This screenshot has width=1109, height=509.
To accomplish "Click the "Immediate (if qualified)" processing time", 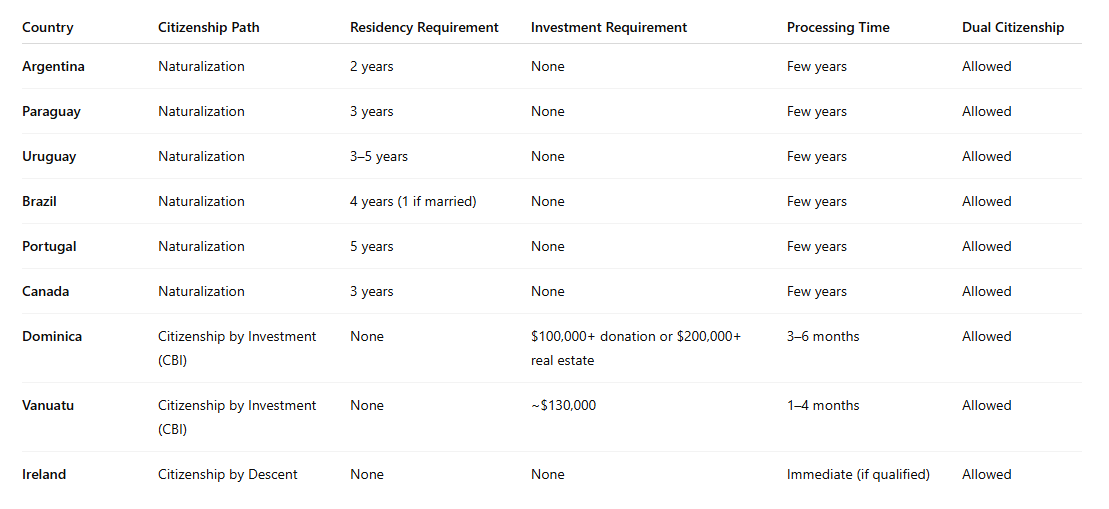I will [x=858, y=475].
